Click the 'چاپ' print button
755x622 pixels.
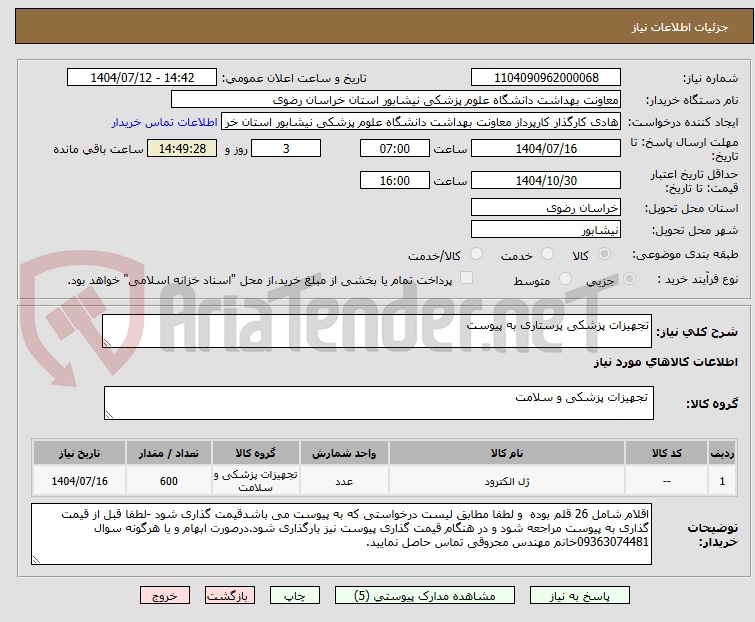point(295,596)
